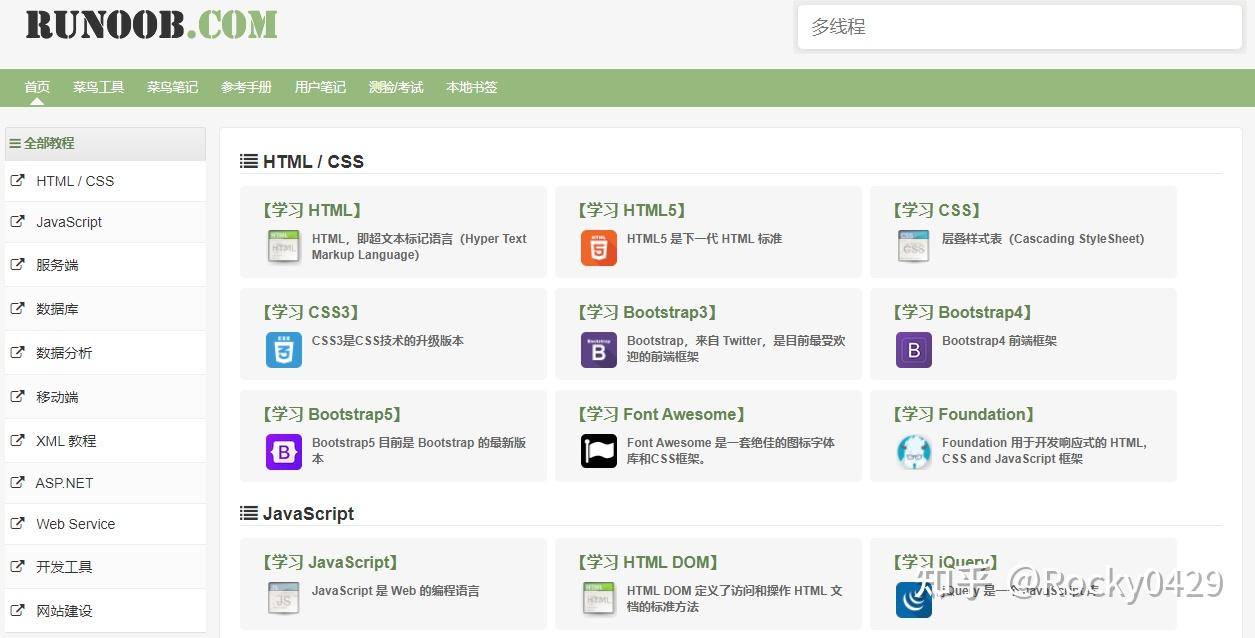1255x638 pixels.
Task: Open the 【学习 HTML】 title link
Action: pyautogui.click(x=312, y=210)
